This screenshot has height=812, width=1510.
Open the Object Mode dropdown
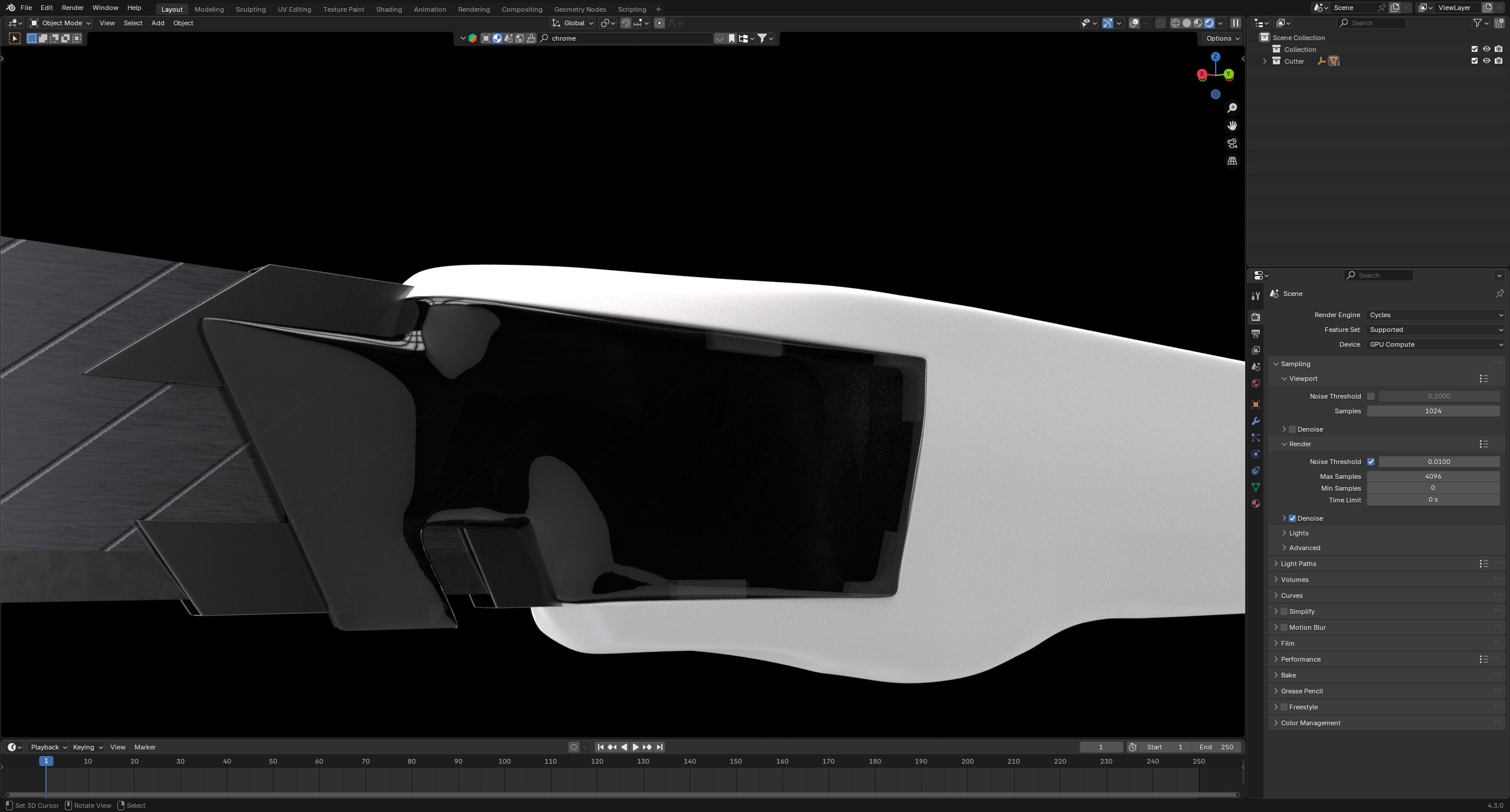click(61, 23)
